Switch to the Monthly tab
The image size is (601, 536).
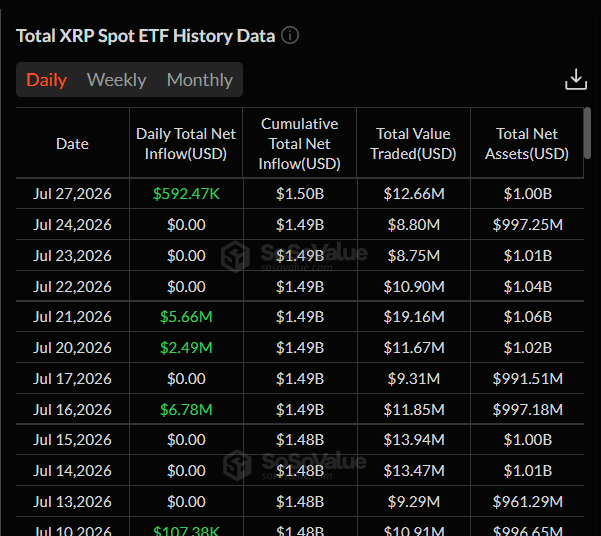pyautogui.click(x=200, y=80)
